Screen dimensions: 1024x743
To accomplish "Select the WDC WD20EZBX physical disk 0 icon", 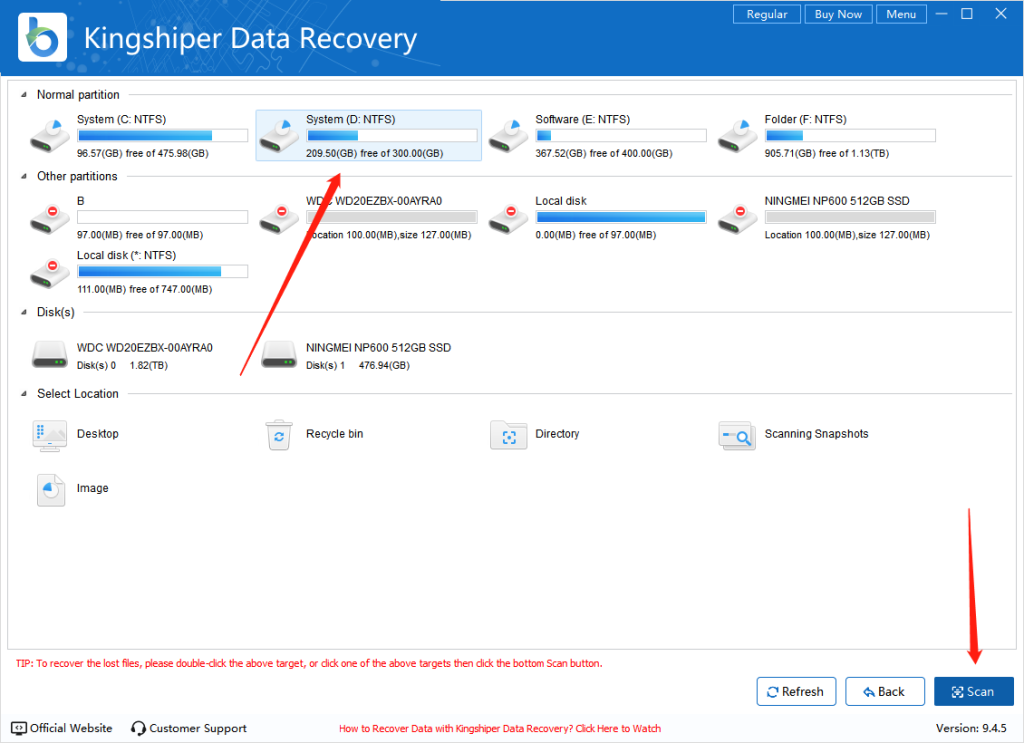I will 50,355.
